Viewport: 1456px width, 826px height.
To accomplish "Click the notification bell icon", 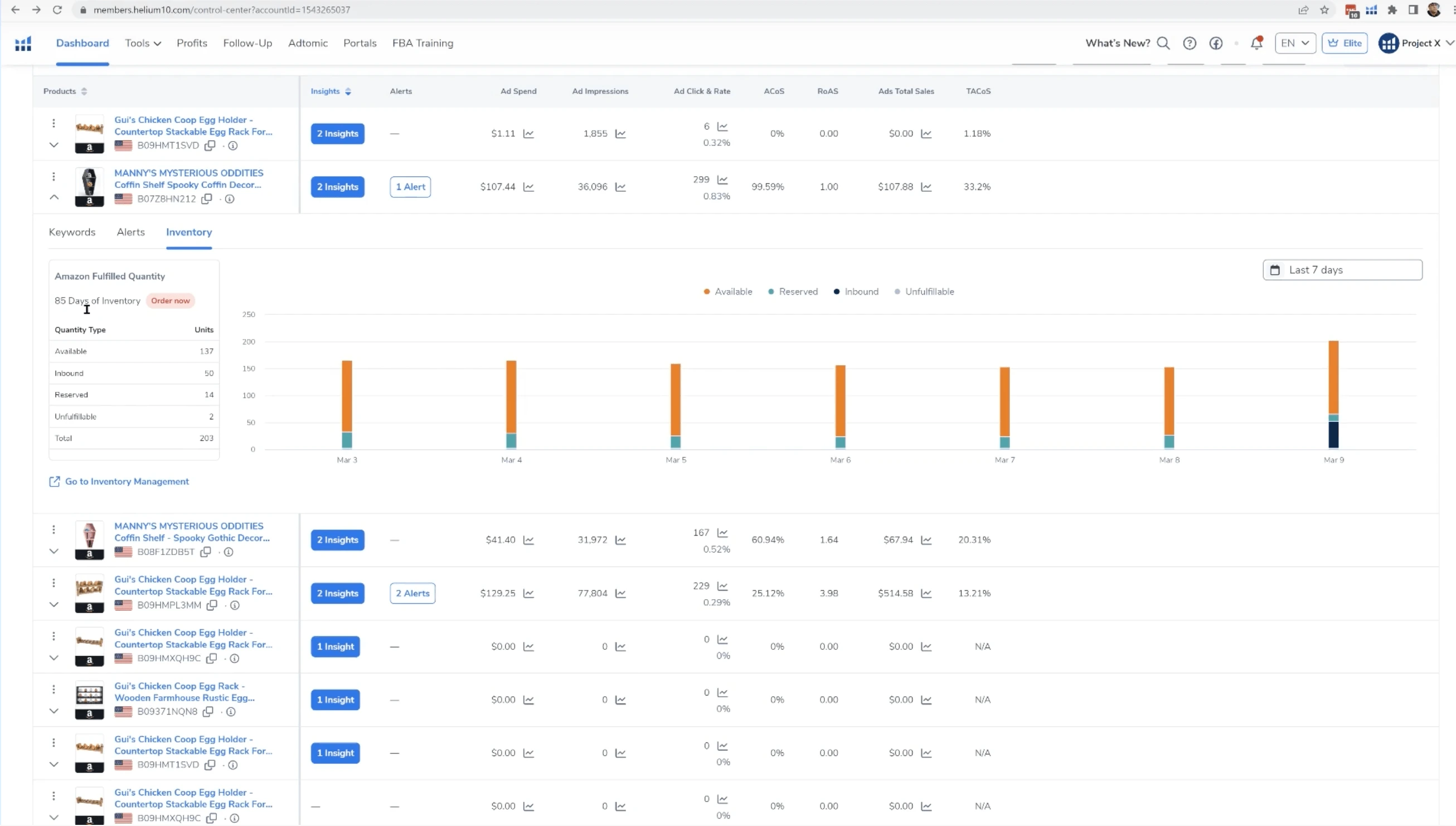I will coord(1256,43).
